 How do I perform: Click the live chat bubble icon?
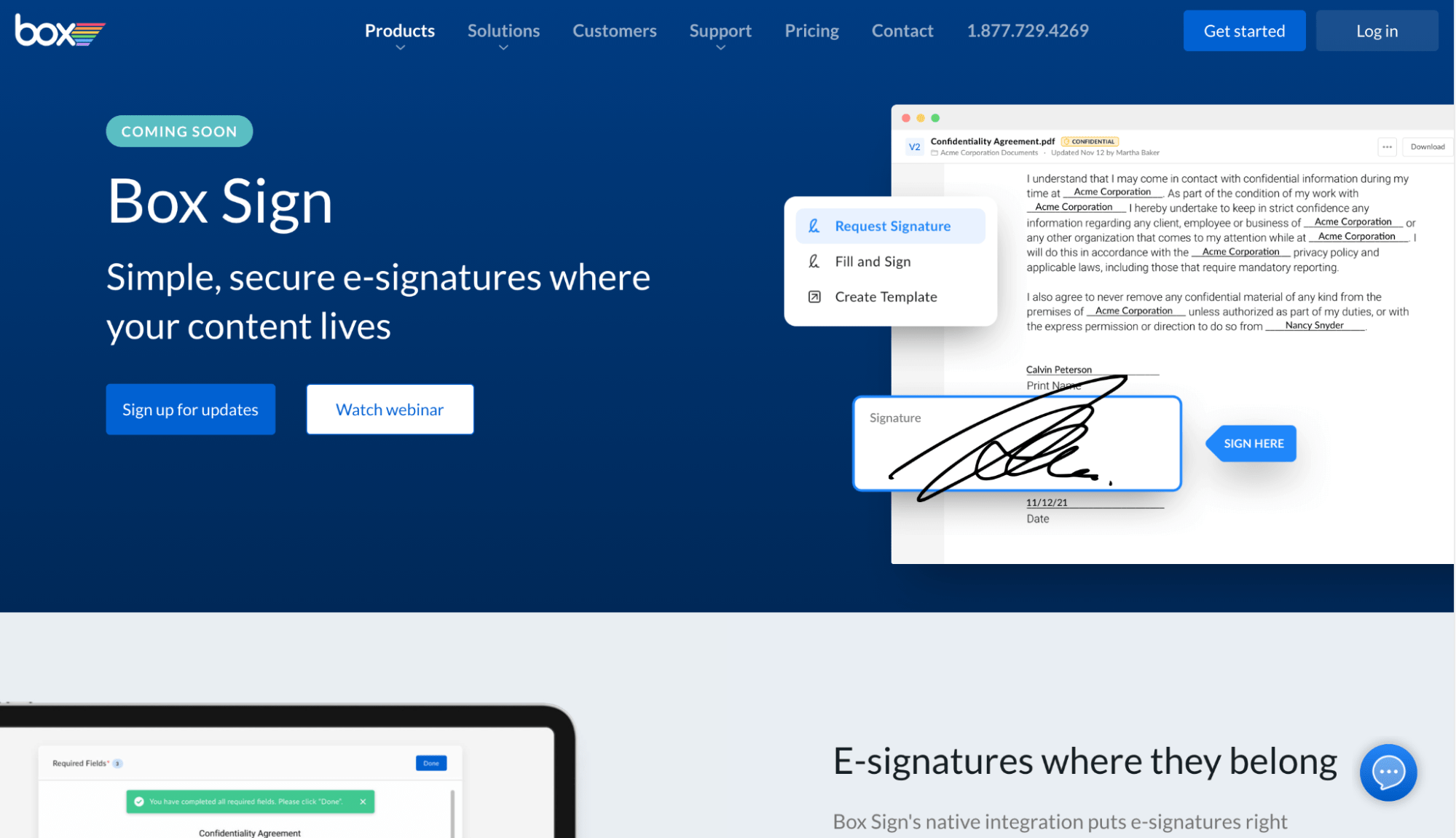[1388, 771]
